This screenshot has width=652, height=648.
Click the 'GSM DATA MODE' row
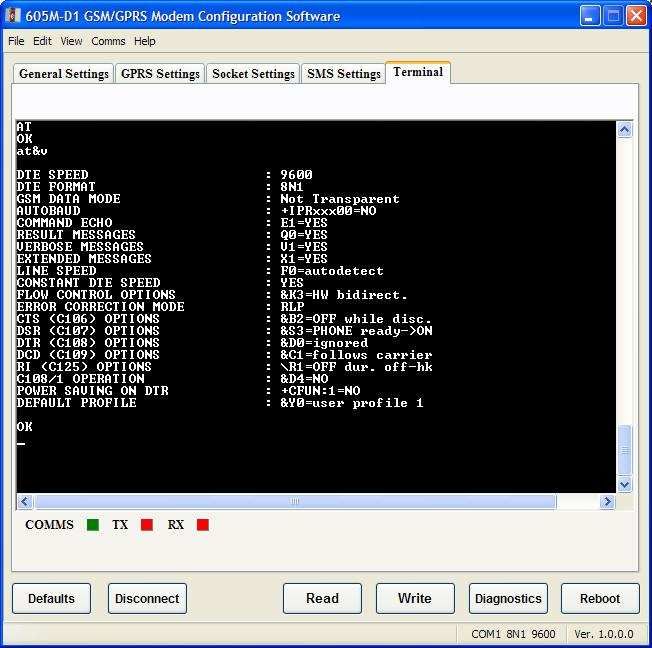point(208,199)
